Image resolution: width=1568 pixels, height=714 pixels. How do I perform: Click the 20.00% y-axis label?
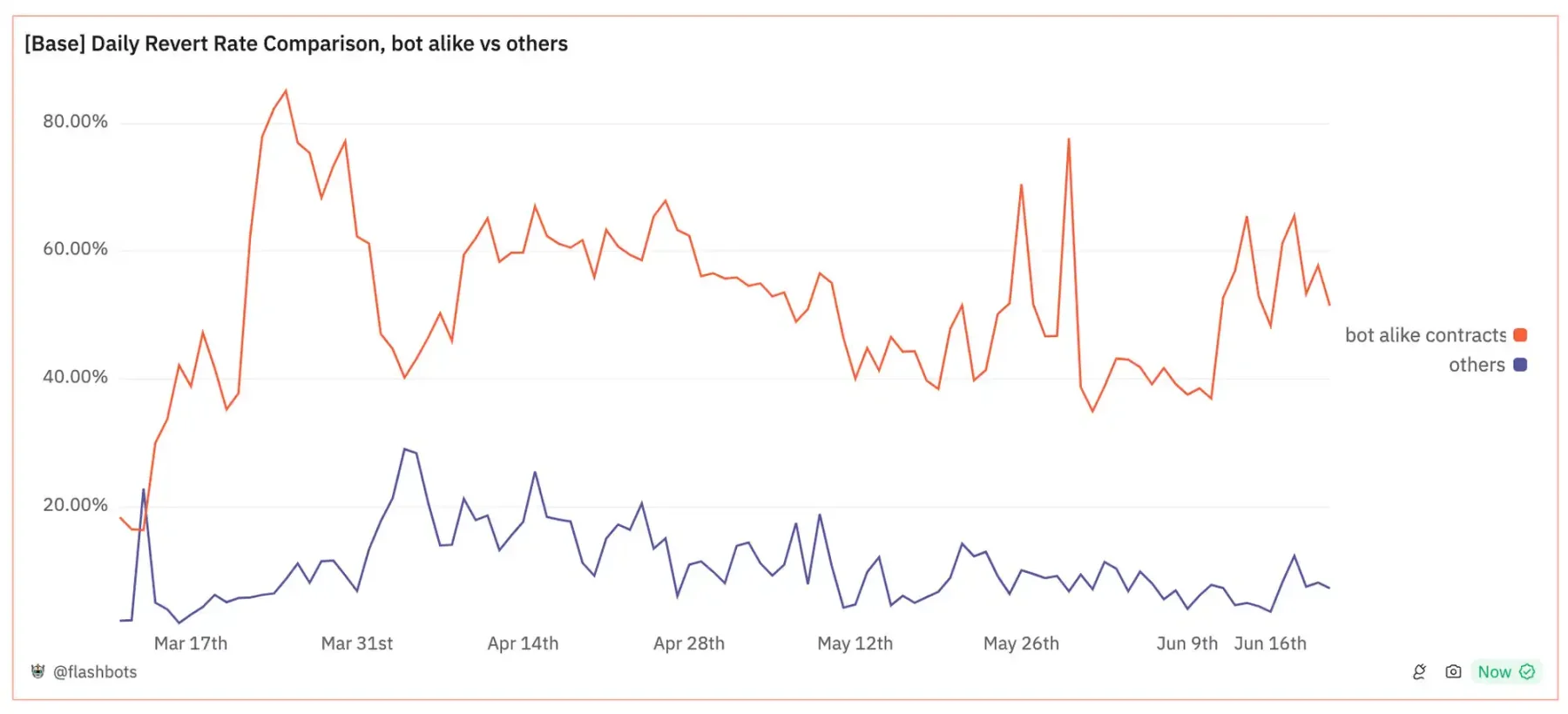75,505
